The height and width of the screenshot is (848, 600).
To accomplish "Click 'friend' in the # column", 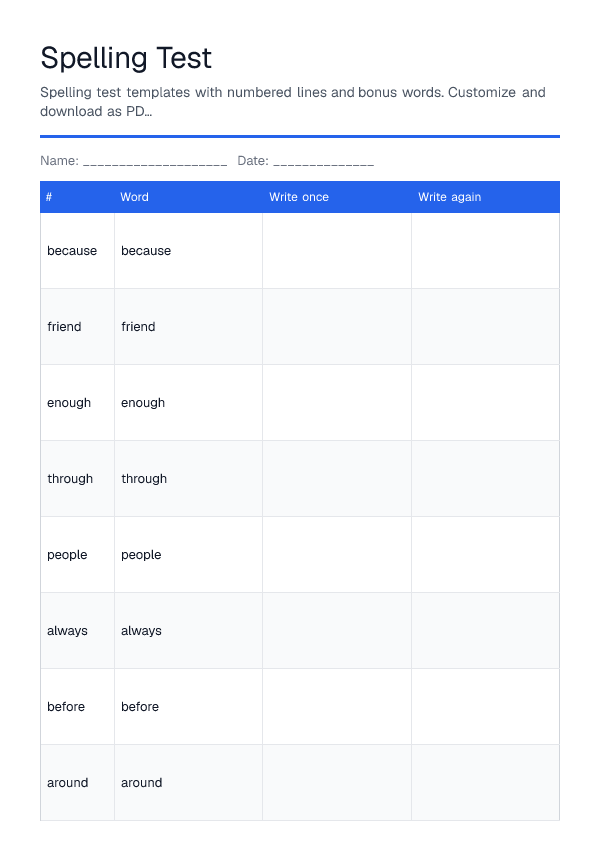I will pyautogui.click(x=64, y=327).
